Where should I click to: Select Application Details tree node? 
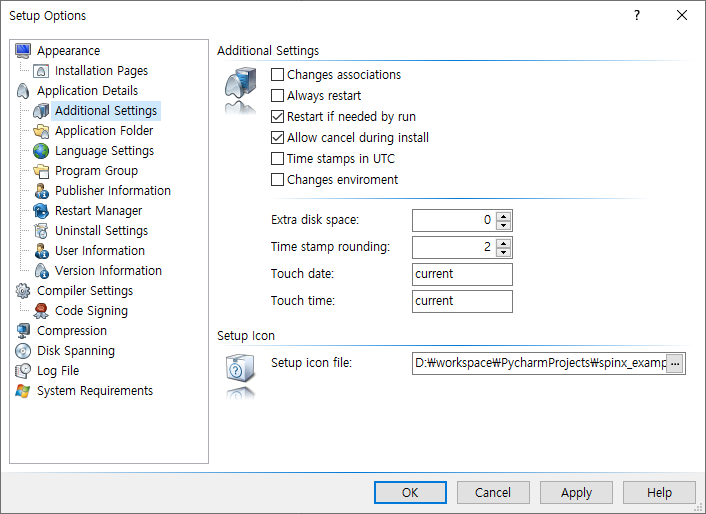87,90
